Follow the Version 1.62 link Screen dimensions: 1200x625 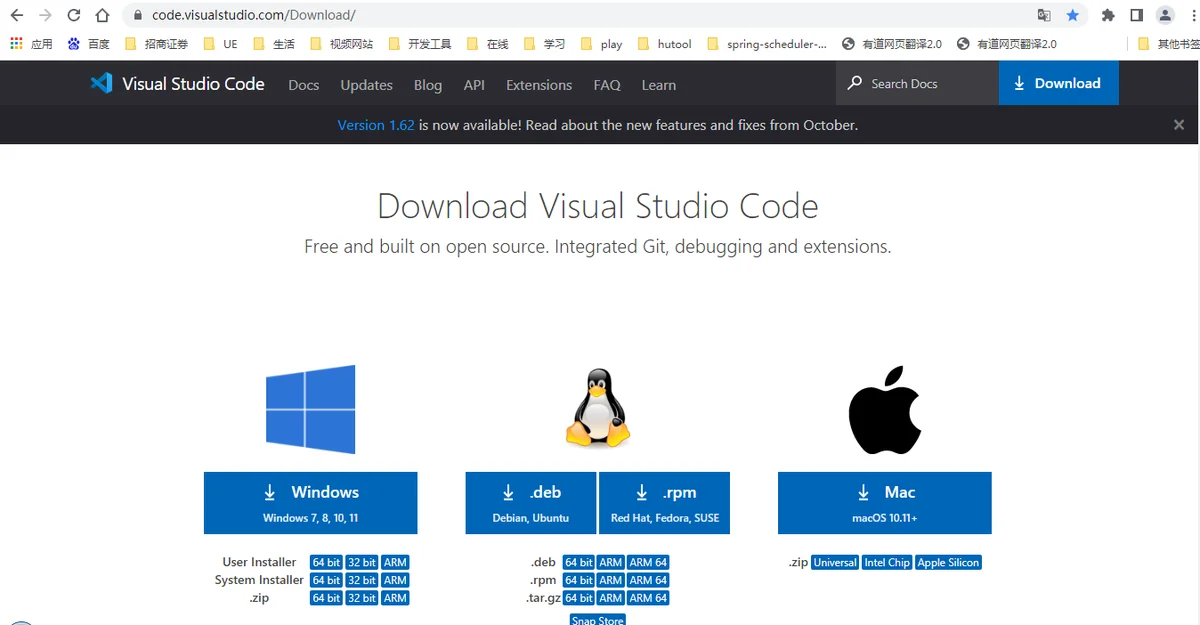point(376,125)
